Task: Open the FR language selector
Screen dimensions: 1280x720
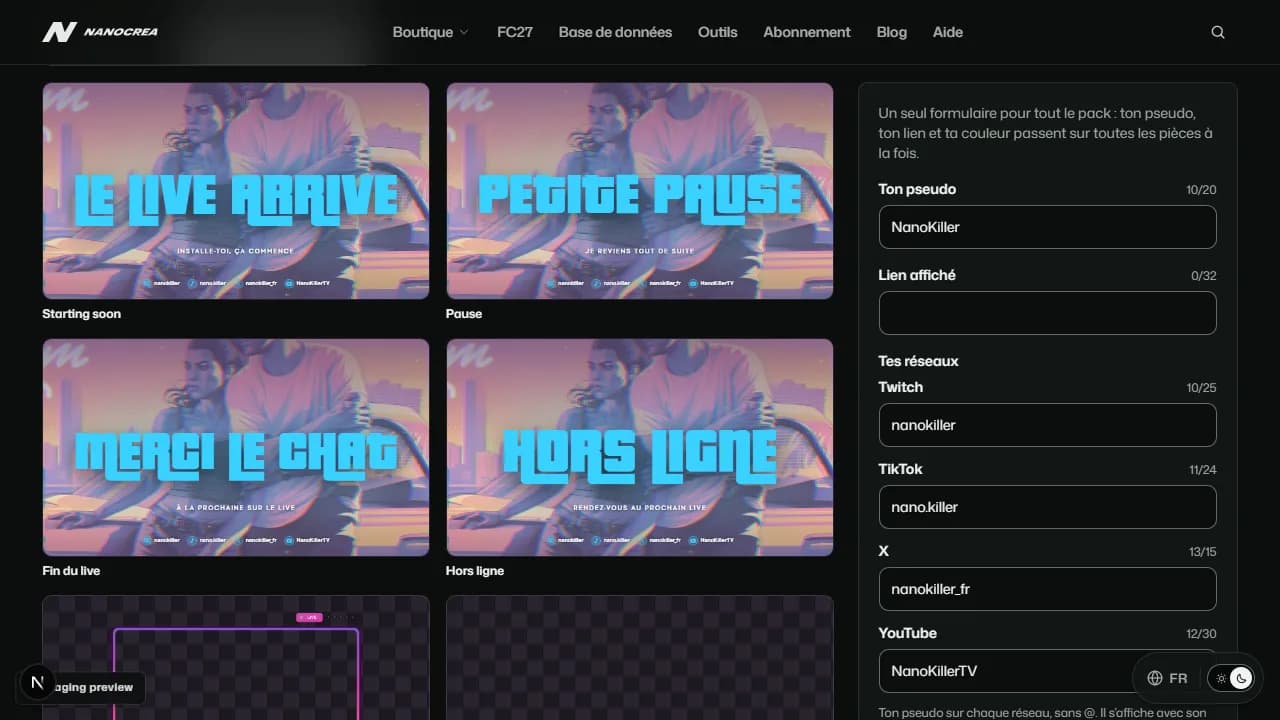Action: point(1167,678)
